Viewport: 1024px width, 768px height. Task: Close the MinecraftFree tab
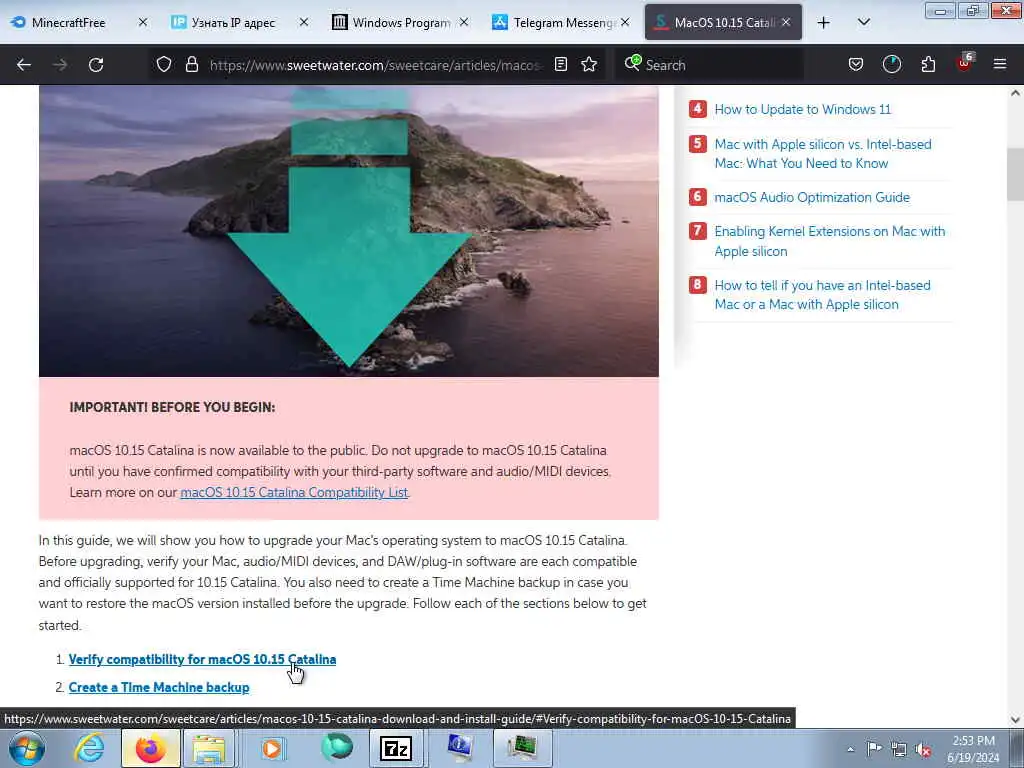[x=143, y=22]
